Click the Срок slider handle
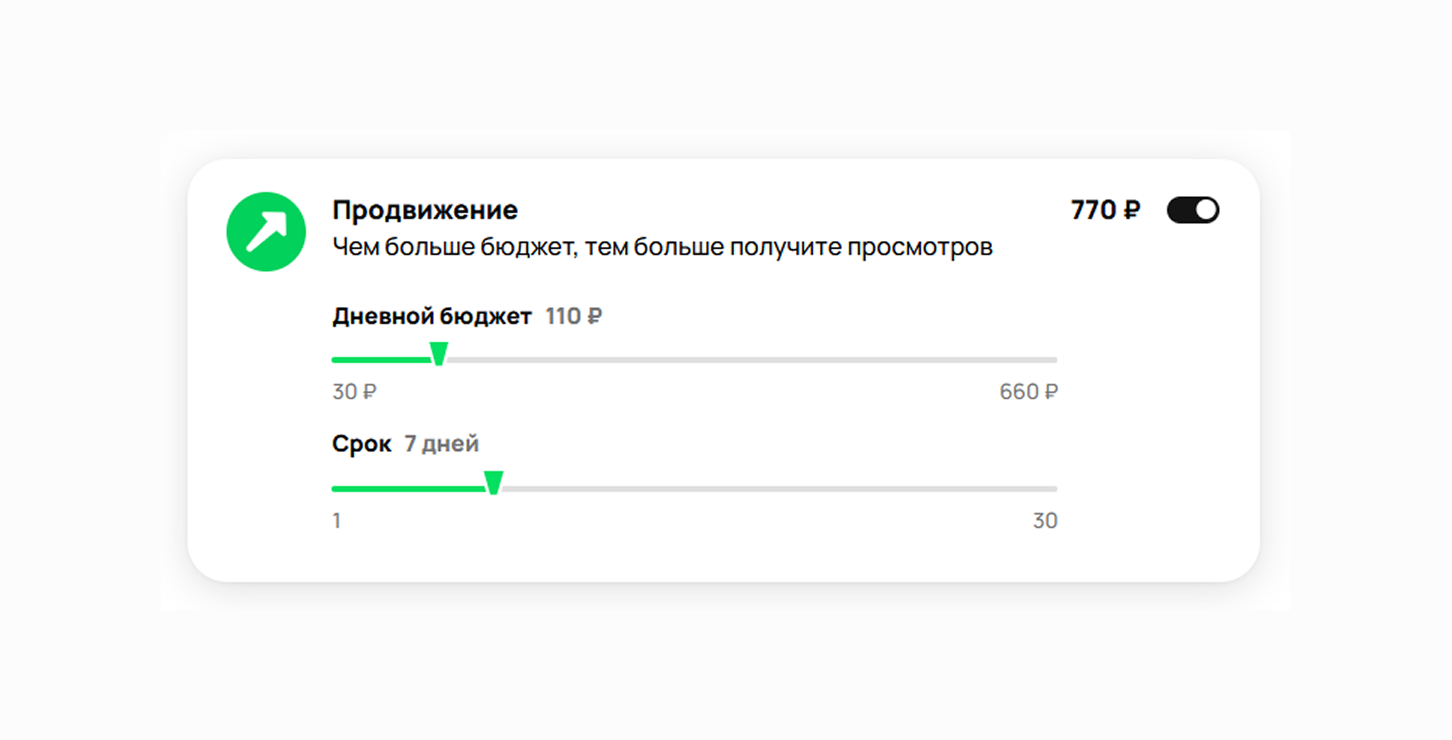 click(493, 483)
